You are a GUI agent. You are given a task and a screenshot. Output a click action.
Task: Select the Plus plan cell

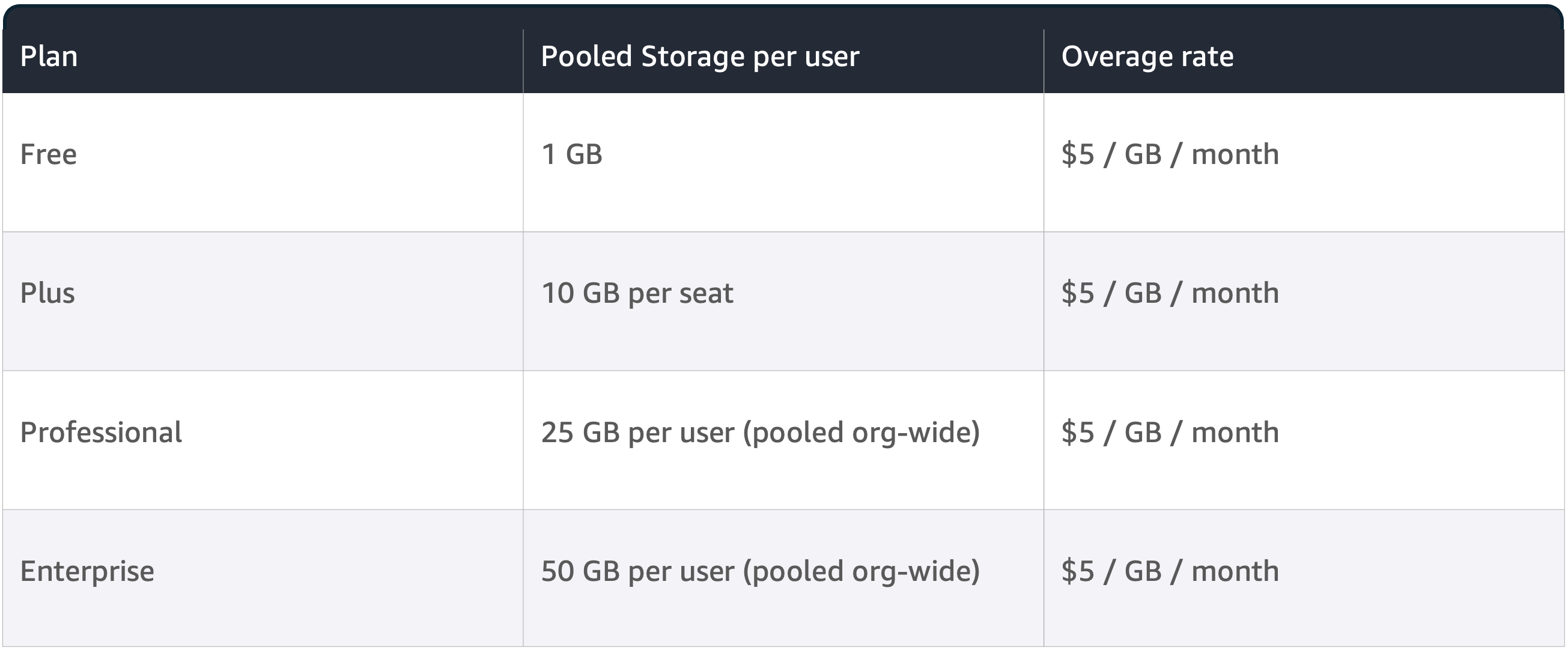tap(47, 293)
